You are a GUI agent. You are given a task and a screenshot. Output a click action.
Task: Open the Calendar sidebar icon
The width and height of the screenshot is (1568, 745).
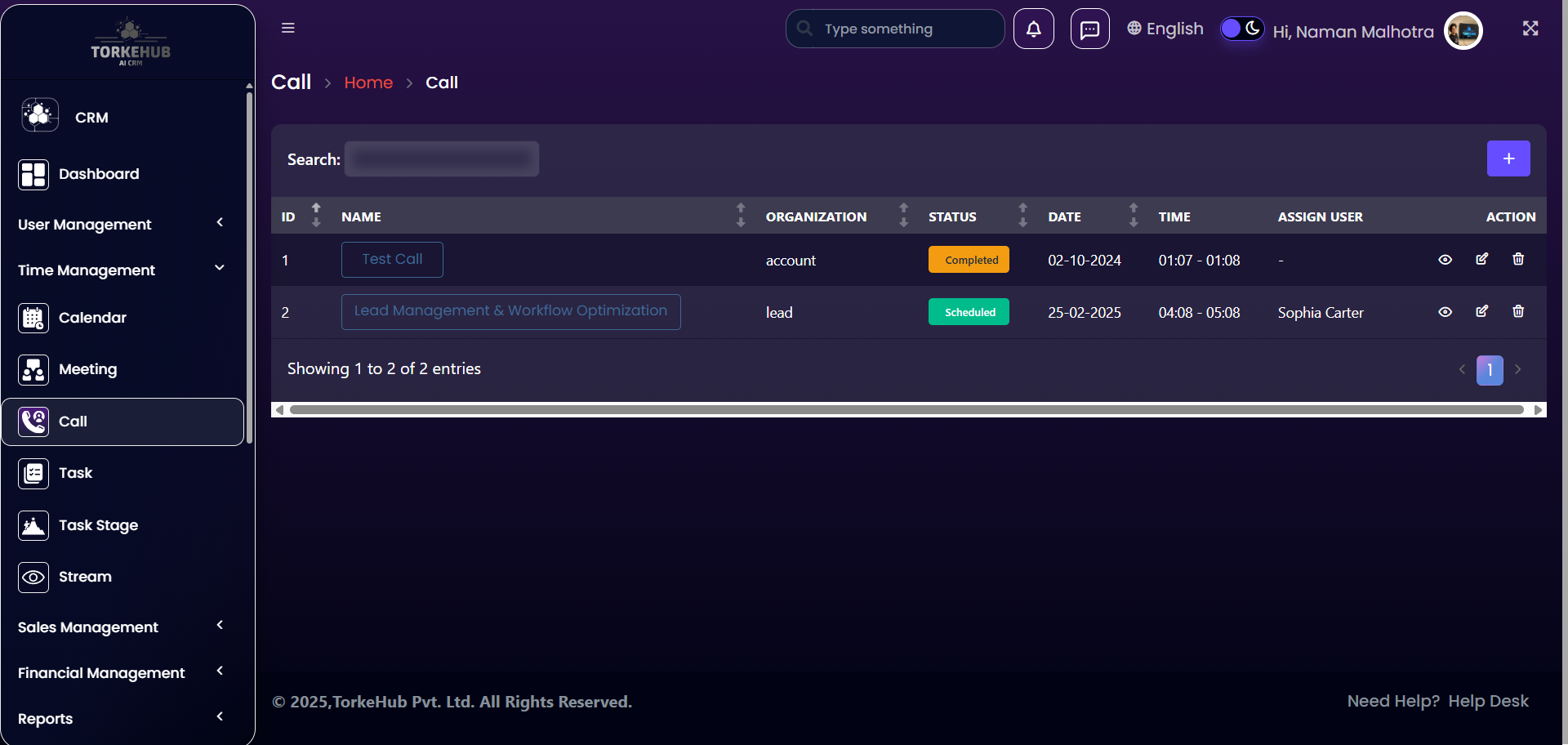(x=33, y=318)
